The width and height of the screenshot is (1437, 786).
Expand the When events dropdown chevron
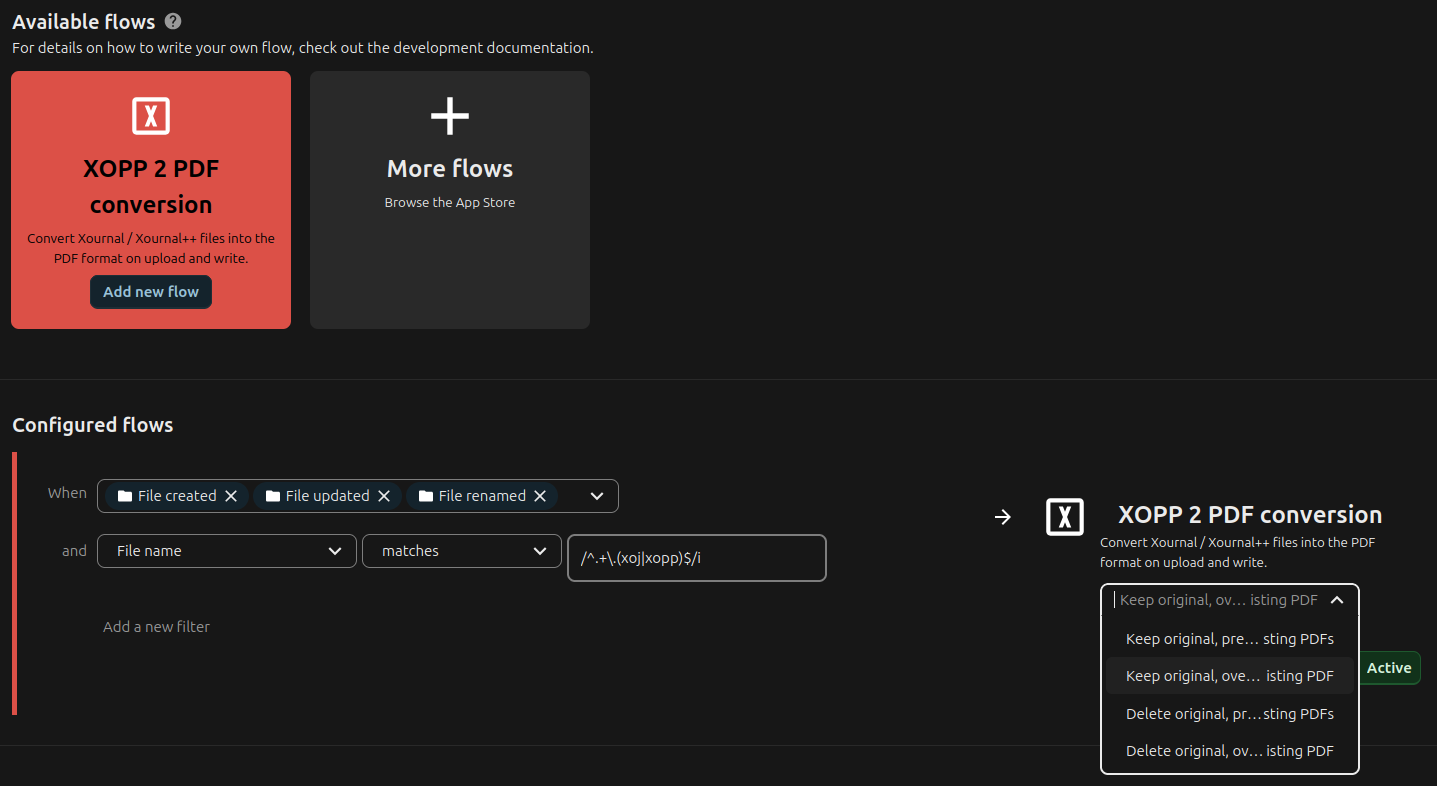pyautogui.click(x=597, y=496)
